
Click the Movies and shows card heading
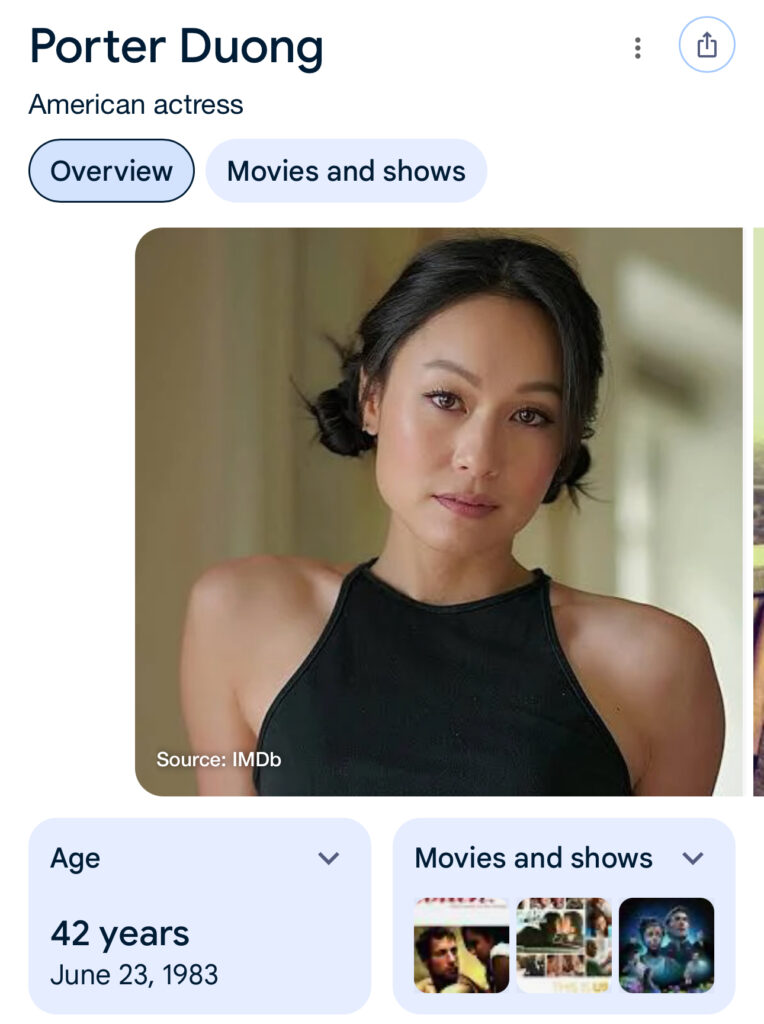tap(533, 858)
